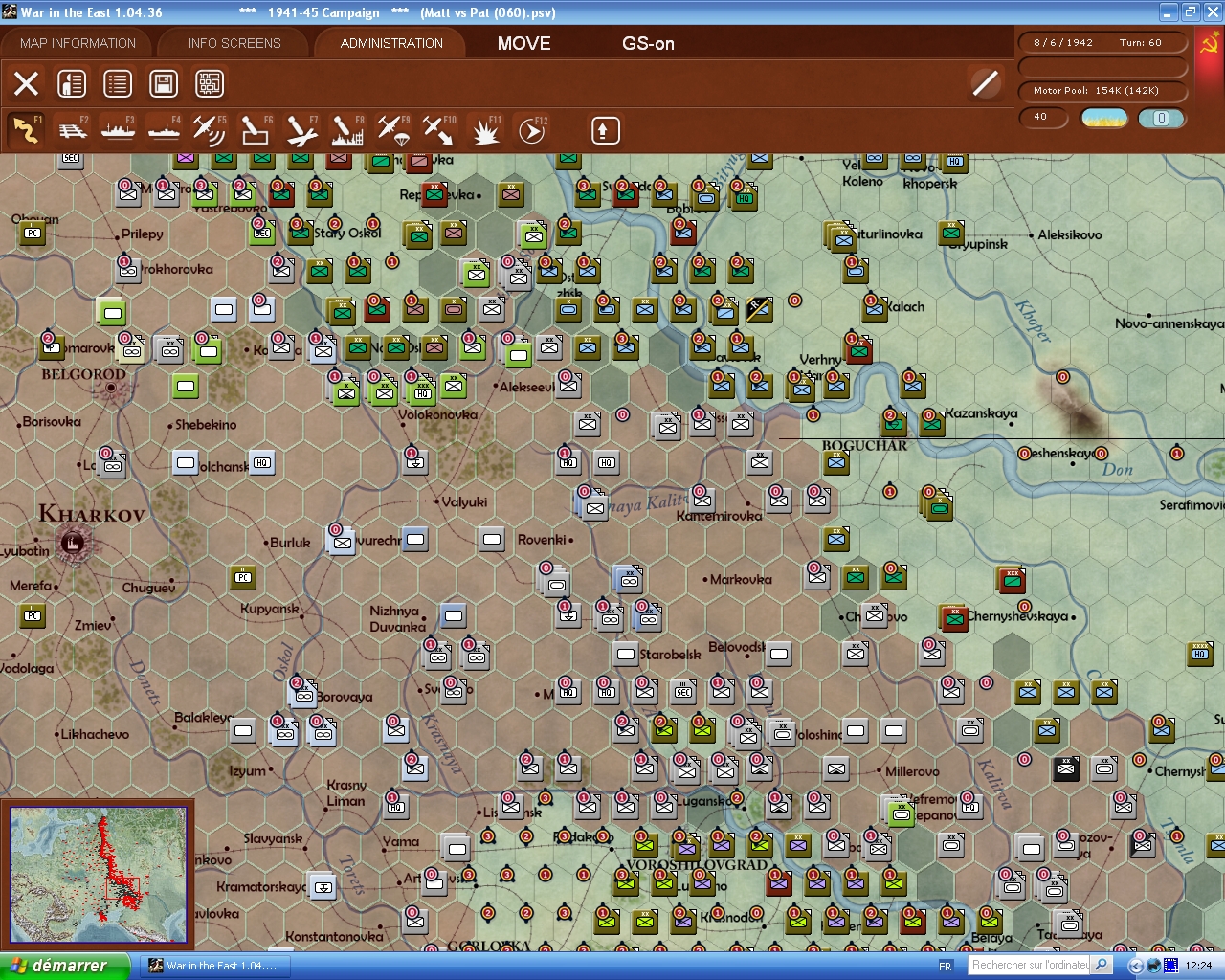Select the F11 explosion icon
Image resolution: width=1225 pixels, height=980 pixels.
click(x=485, y=130)
